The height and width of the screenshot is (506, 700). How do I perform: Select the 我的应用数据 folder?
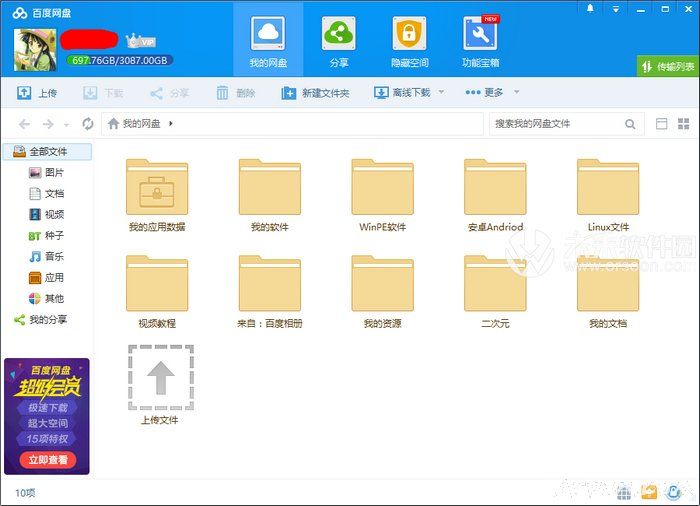157,195
